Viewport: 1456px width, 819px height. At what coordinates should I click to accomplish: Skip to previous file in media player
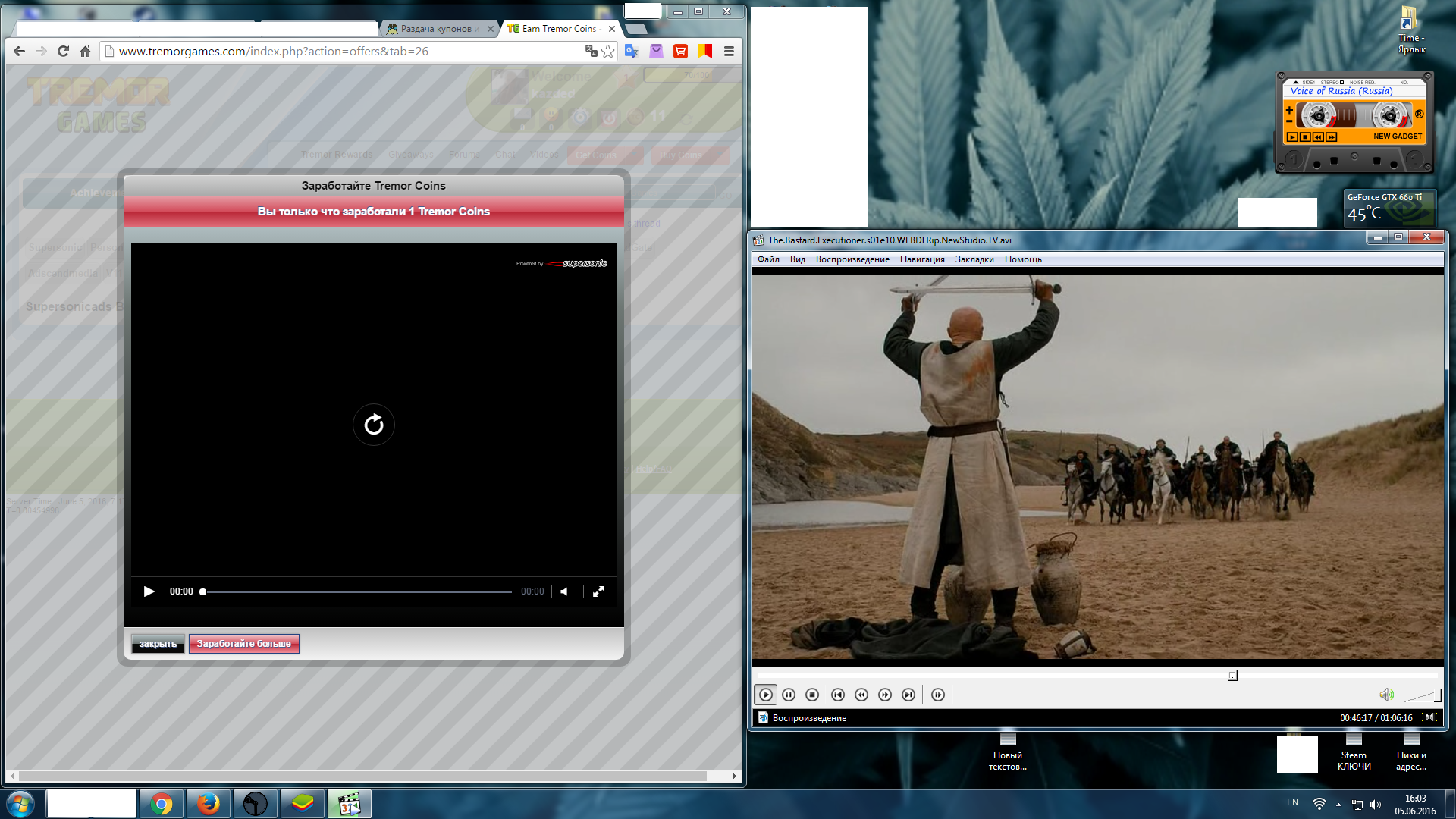pos(837,695)
